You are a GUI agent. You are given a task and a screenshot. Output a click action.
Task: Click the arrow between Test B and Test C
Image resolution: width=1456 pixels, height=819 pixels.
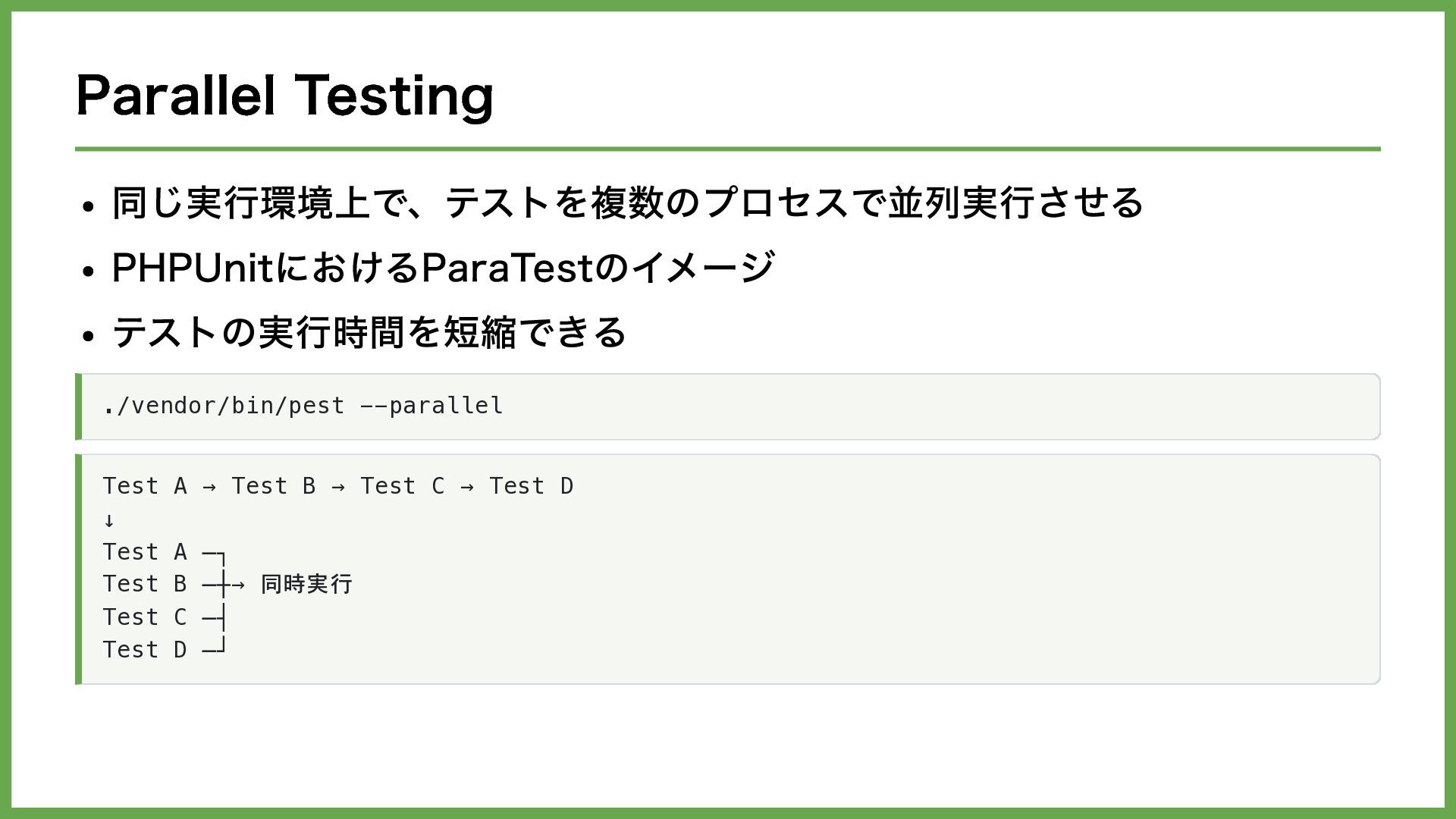[338, 487]
